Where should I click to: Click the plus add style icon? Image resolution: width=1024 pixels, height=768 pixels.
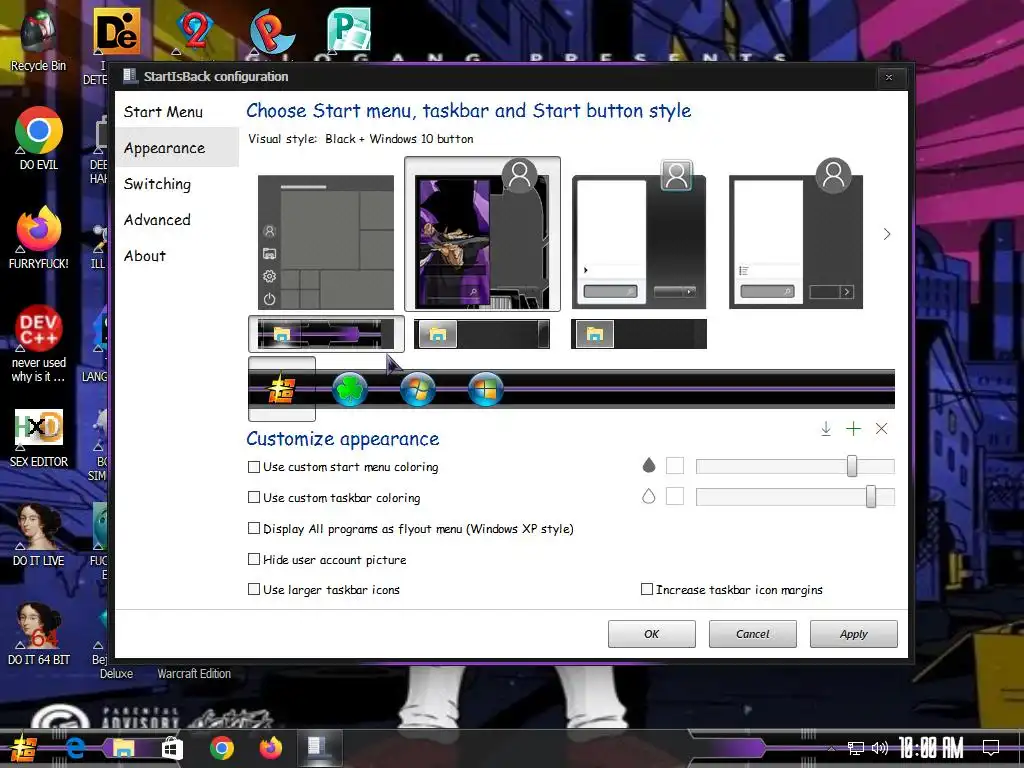click(x=853, y=429)
